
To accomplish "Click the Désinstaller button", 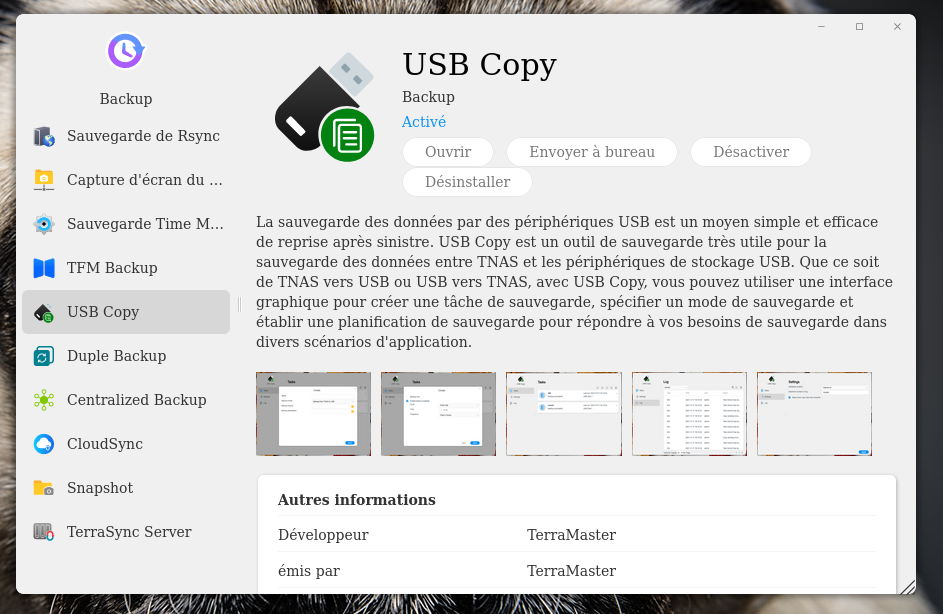I will tap(467, 182).
